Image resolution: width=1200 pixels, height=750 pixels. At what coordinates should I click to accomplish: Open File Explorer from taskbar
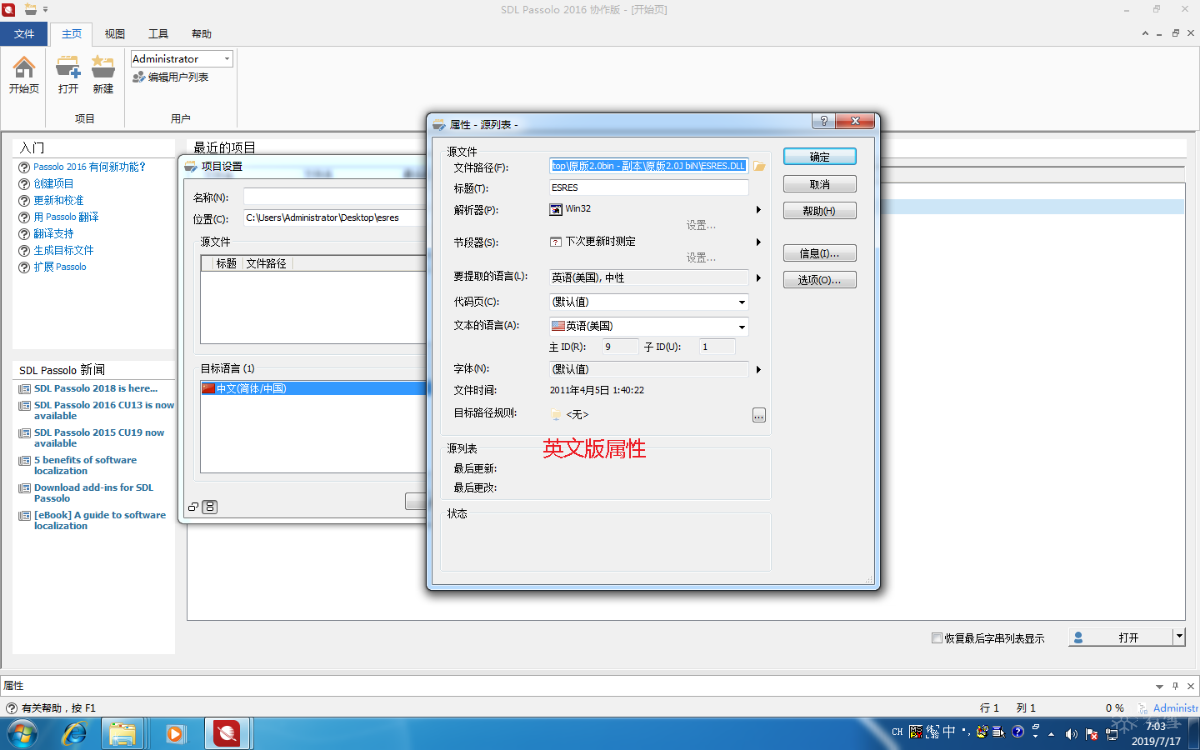pos(122,734)
